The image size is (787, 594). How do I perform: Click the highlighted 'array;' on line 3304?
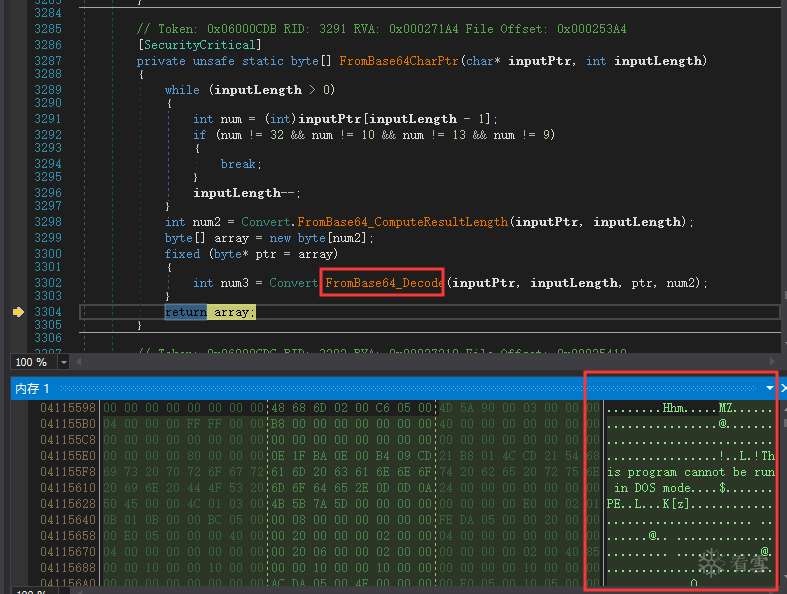click(234, 312)
